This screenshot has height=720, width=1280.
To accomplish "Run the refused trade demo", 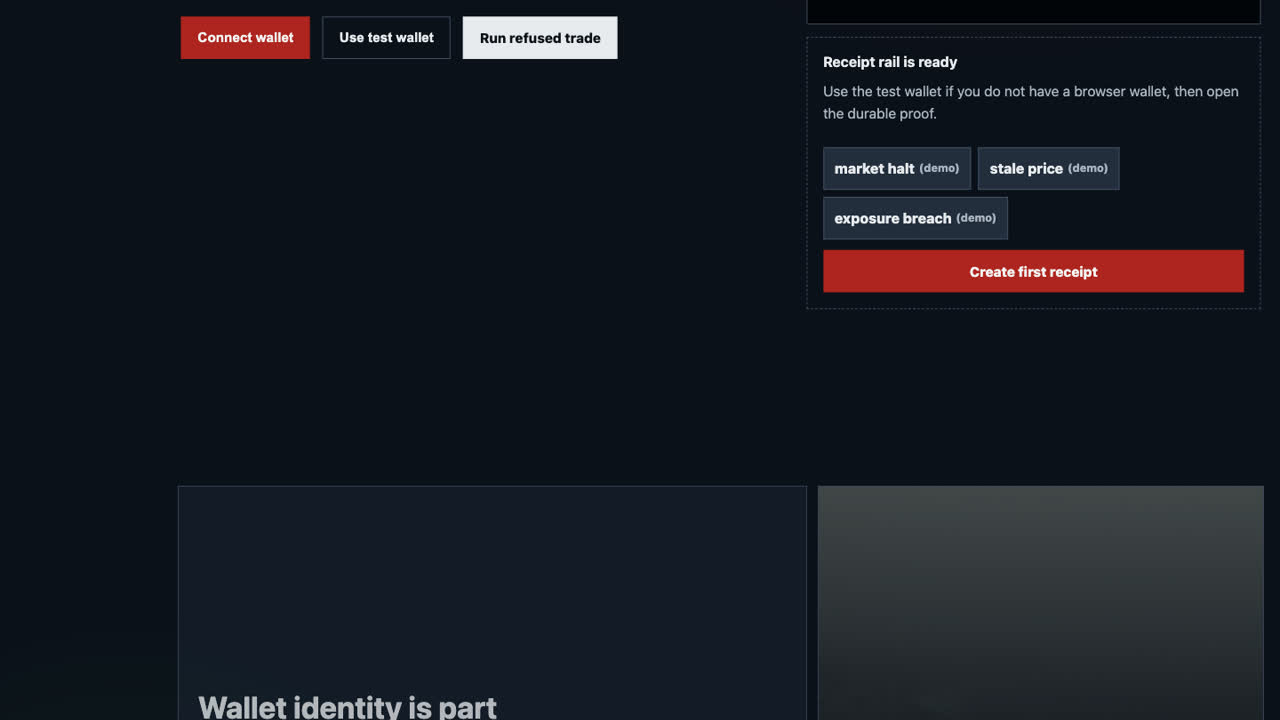I will click(540, 38).
